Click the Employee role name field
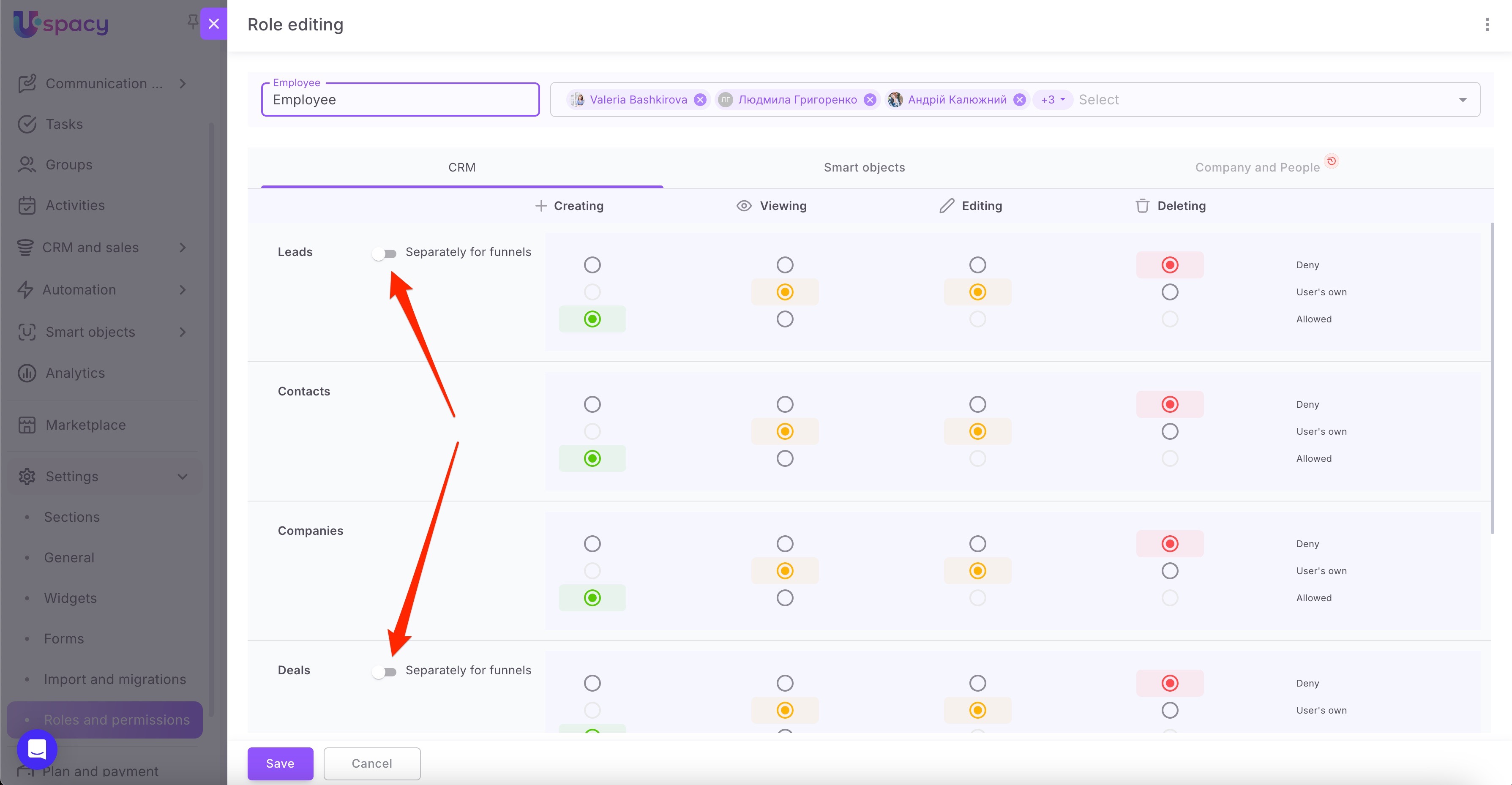The width and height of the screenshot is (1512, 785). (x=400, y=100)
